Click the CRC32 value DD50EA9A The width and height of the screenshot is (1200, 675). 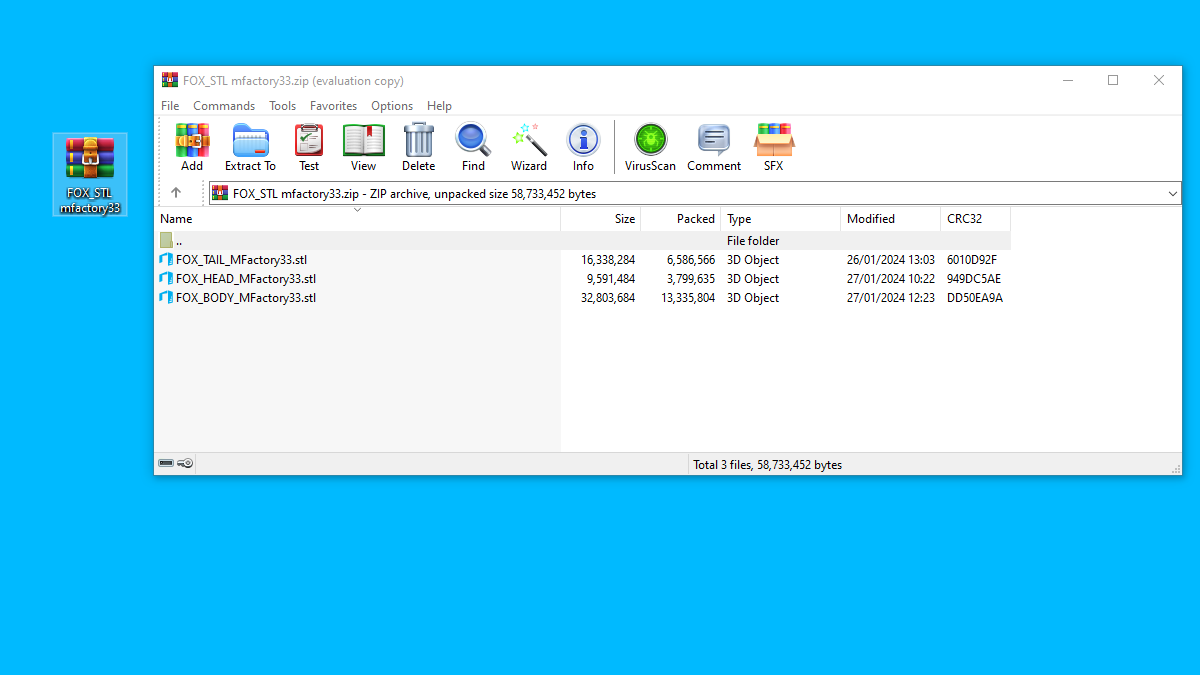tap(975, 298)
